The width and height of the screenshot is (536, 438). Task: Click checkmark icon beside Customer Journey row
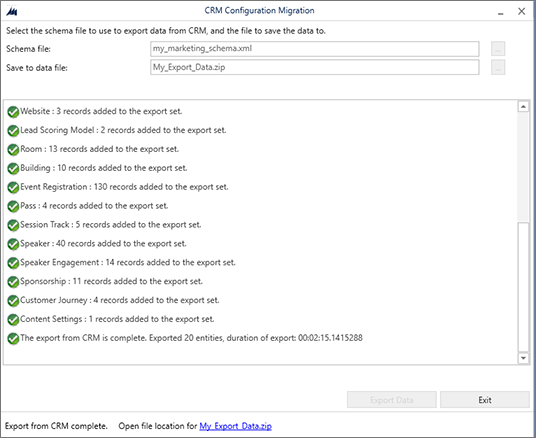(13, 301)
